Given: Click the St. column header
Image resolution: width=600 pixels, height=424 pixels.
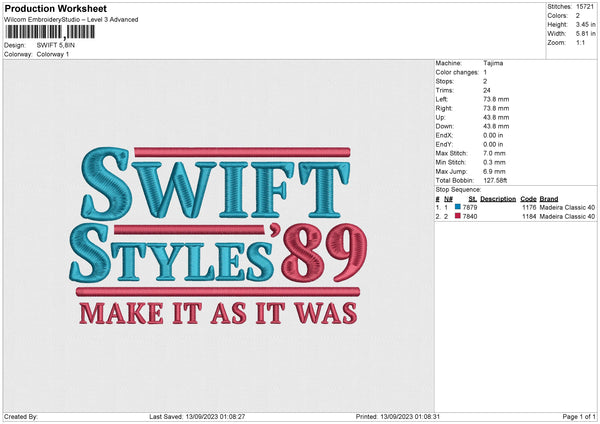Looking at the screenshot, I should pyautogui.click(x=472, y=198).
